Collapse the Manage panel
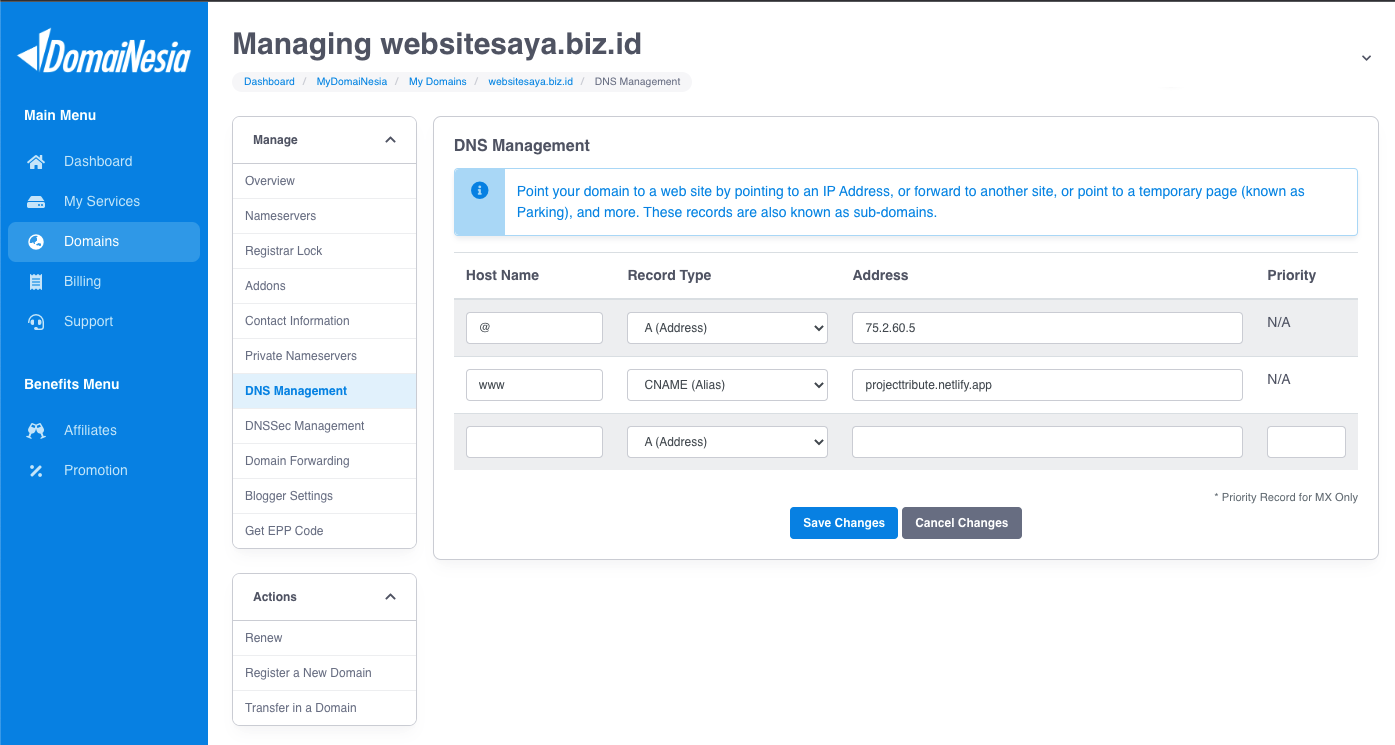 click(390, 140)
